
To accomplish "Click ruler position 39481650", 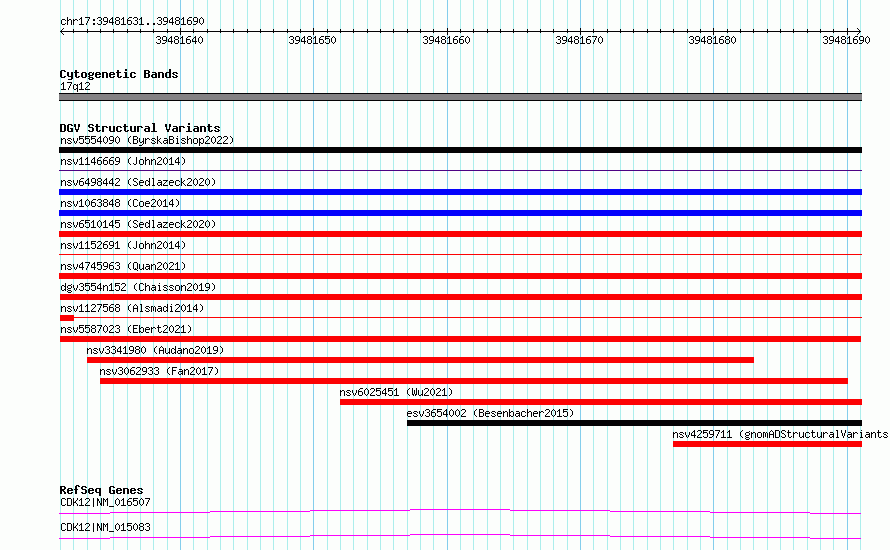I will coord(312,40).
